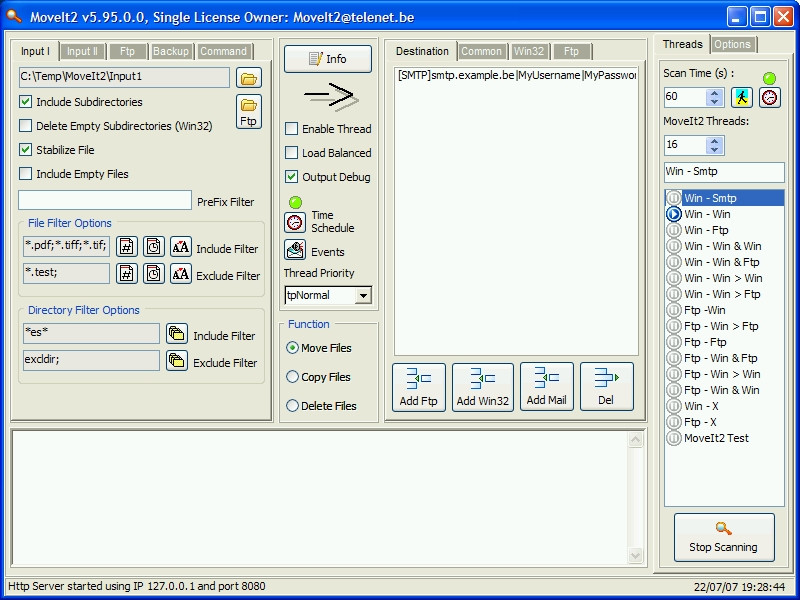Open the Thread Priority tpNormal dropdown
The image size is (800, 600).
click(363, 295)
